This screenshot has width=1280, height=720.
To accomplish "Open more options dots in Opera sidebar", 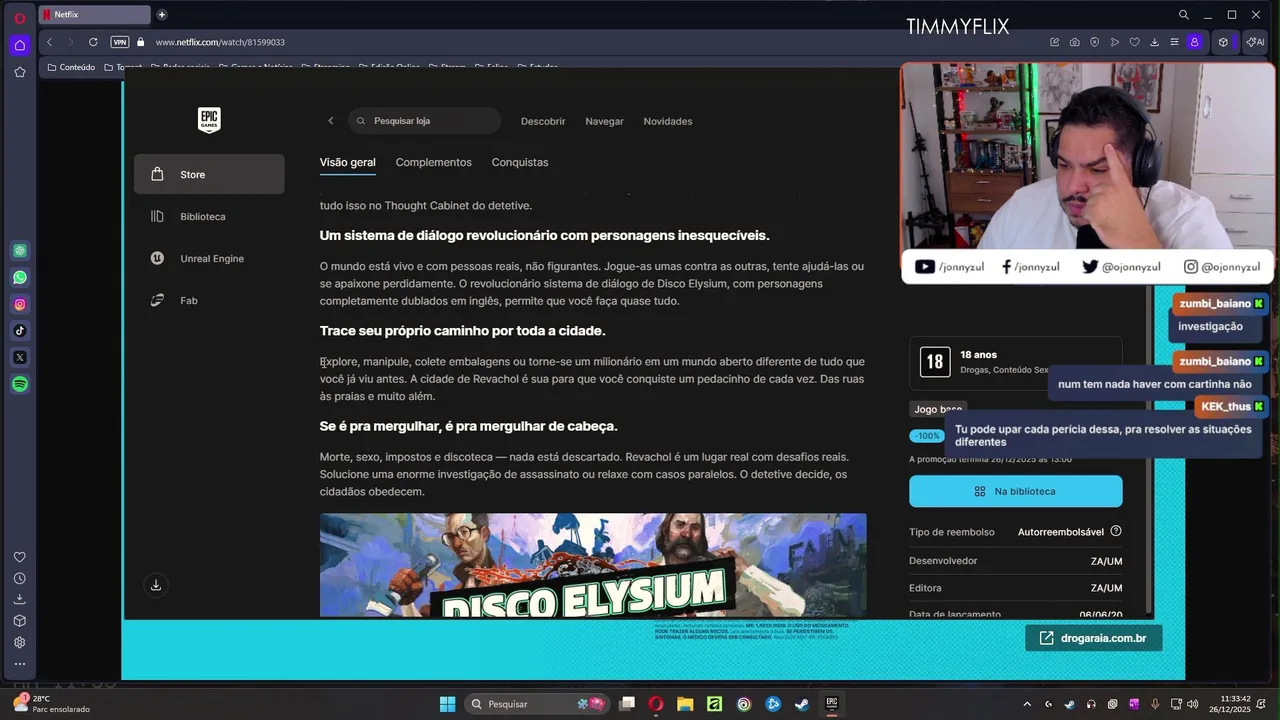I will (x=19, y=663).
